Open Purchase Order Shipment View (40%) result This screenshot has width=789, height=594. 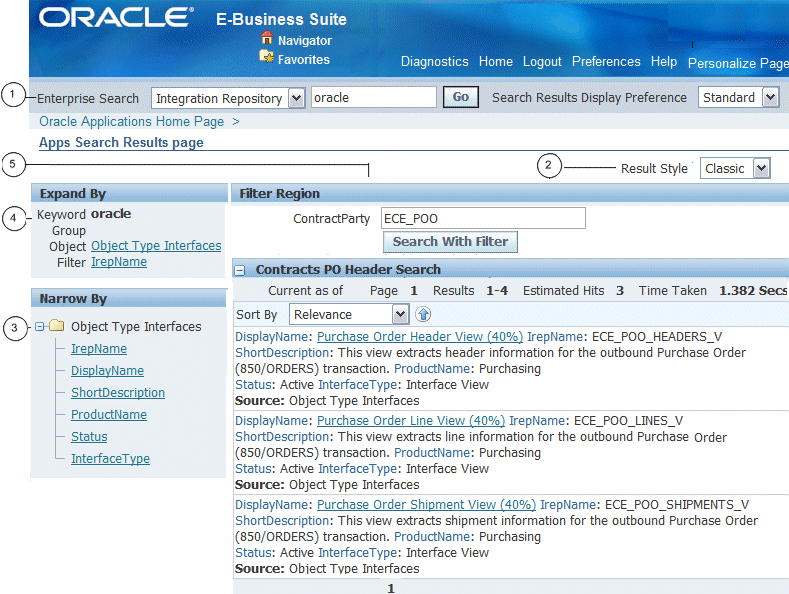[426, 505]
